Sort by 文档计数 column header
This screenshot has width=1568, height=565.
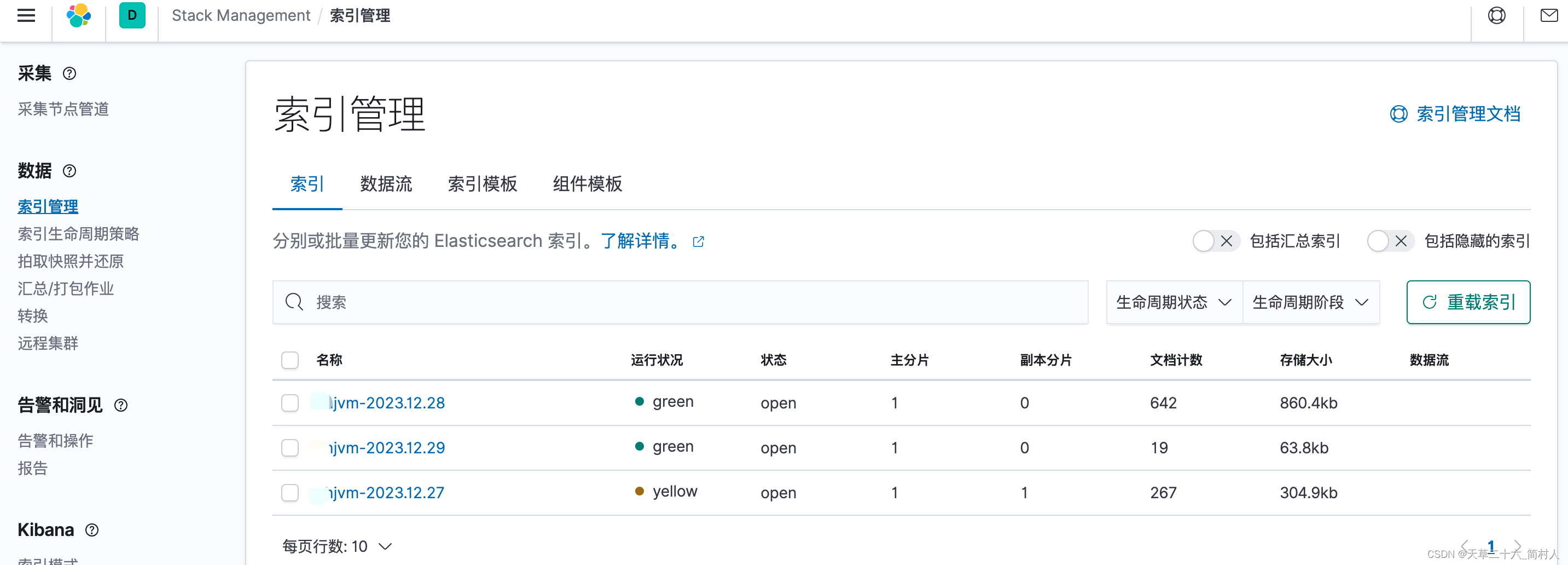1176,360
